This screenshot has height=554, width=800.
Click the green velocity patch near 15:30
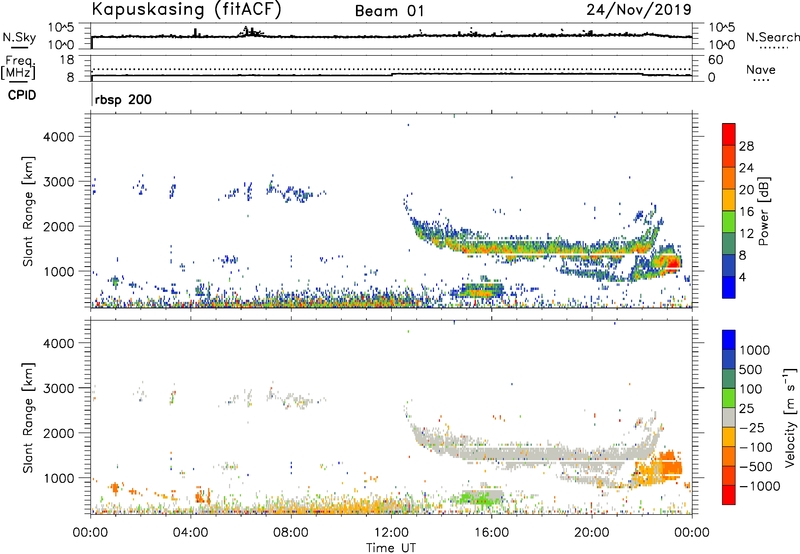click(480, 497)
